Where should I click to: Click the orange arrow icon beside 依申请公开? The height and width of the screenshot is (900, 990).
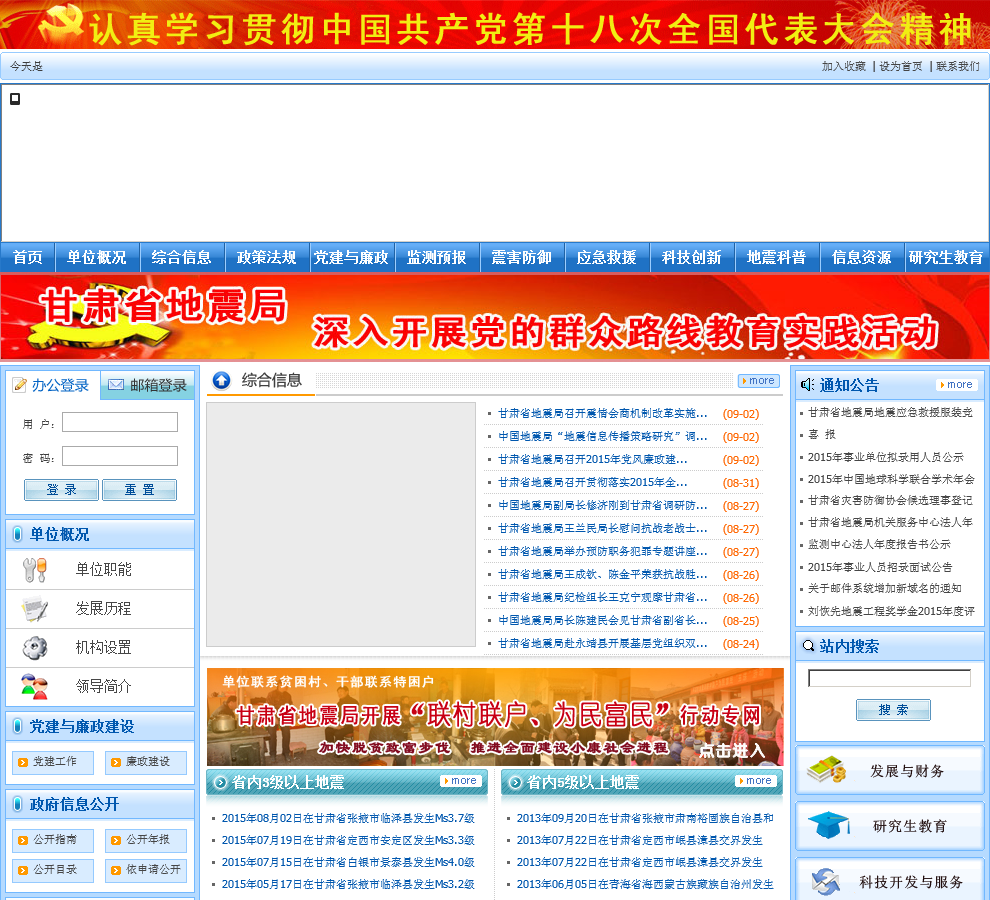click(116, 870)
